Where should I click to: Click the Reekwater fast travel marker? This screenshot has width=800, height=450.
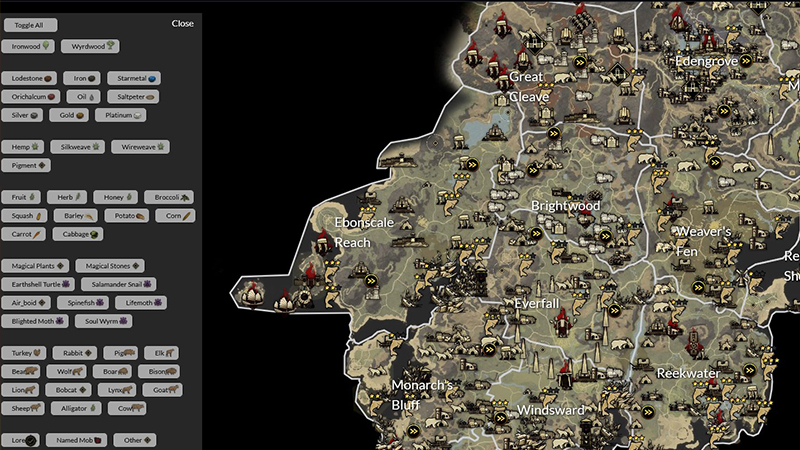[x=749, y=370]
